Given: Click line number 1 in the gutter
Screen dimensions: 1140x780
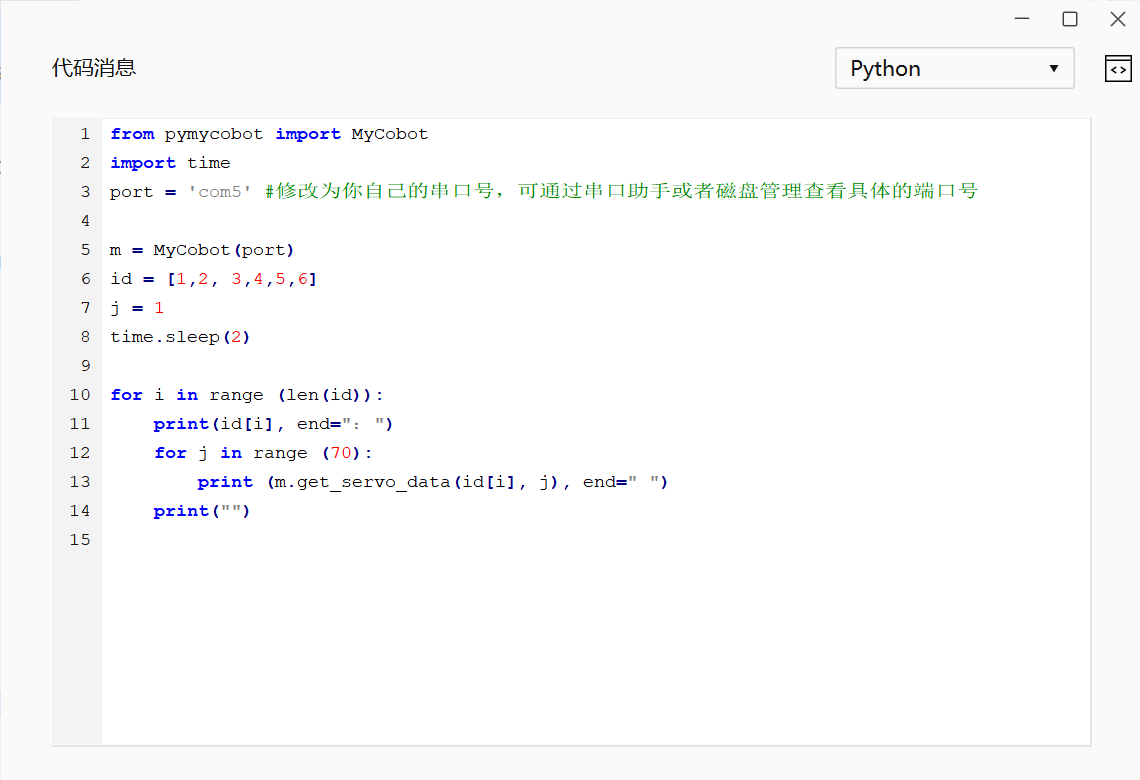Looking at the screenshot, I should click(85, 134).
